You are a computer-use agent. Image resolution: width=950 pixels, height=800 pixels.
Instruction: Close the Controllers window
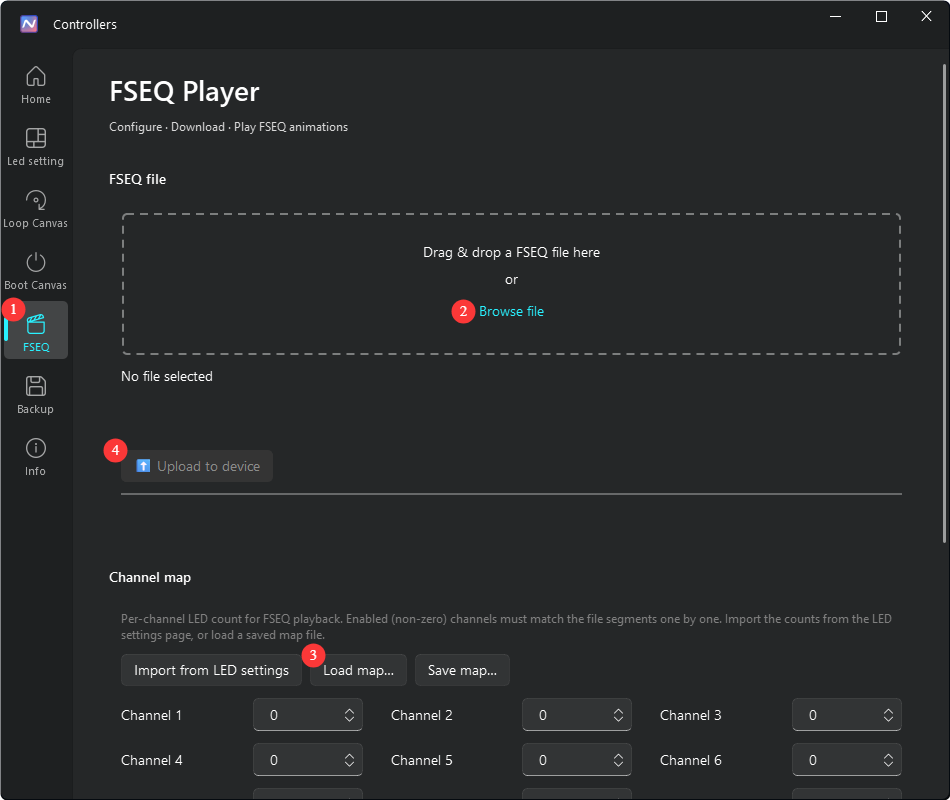click(x=926, y=16)
